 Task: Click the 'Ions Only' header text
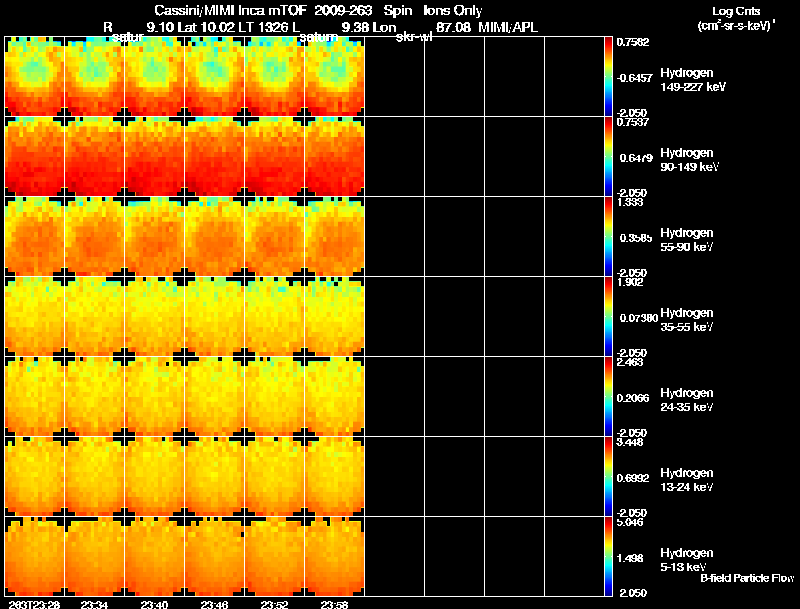pyautogui.click(x=453, y=11)
